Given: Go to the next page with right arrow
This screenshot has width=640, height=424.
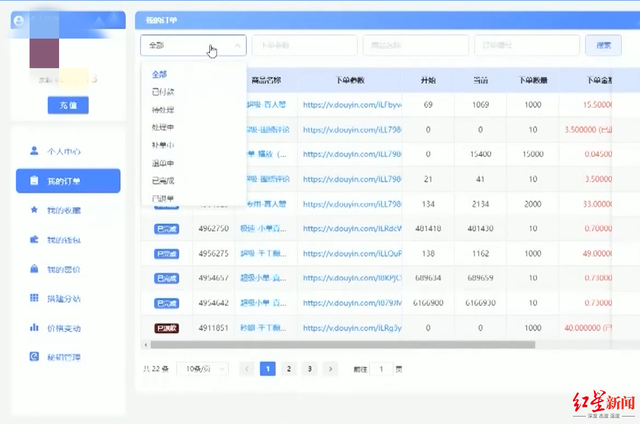Looking at the screenshot, I should tap(331, 369).
